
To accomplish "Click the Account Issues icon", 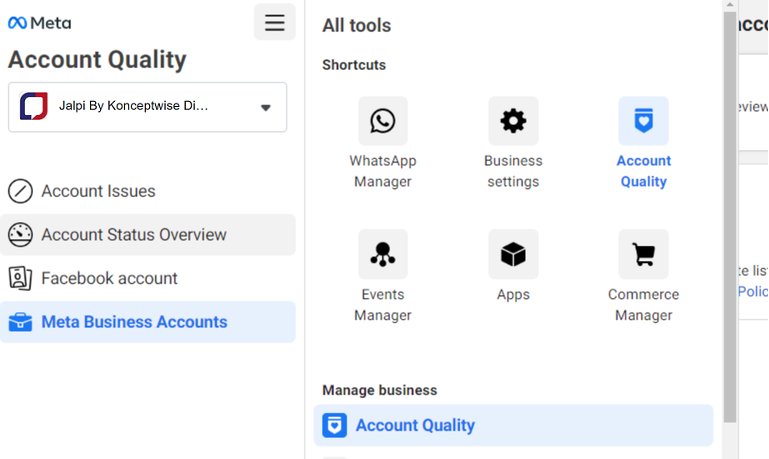I will 20,191.
